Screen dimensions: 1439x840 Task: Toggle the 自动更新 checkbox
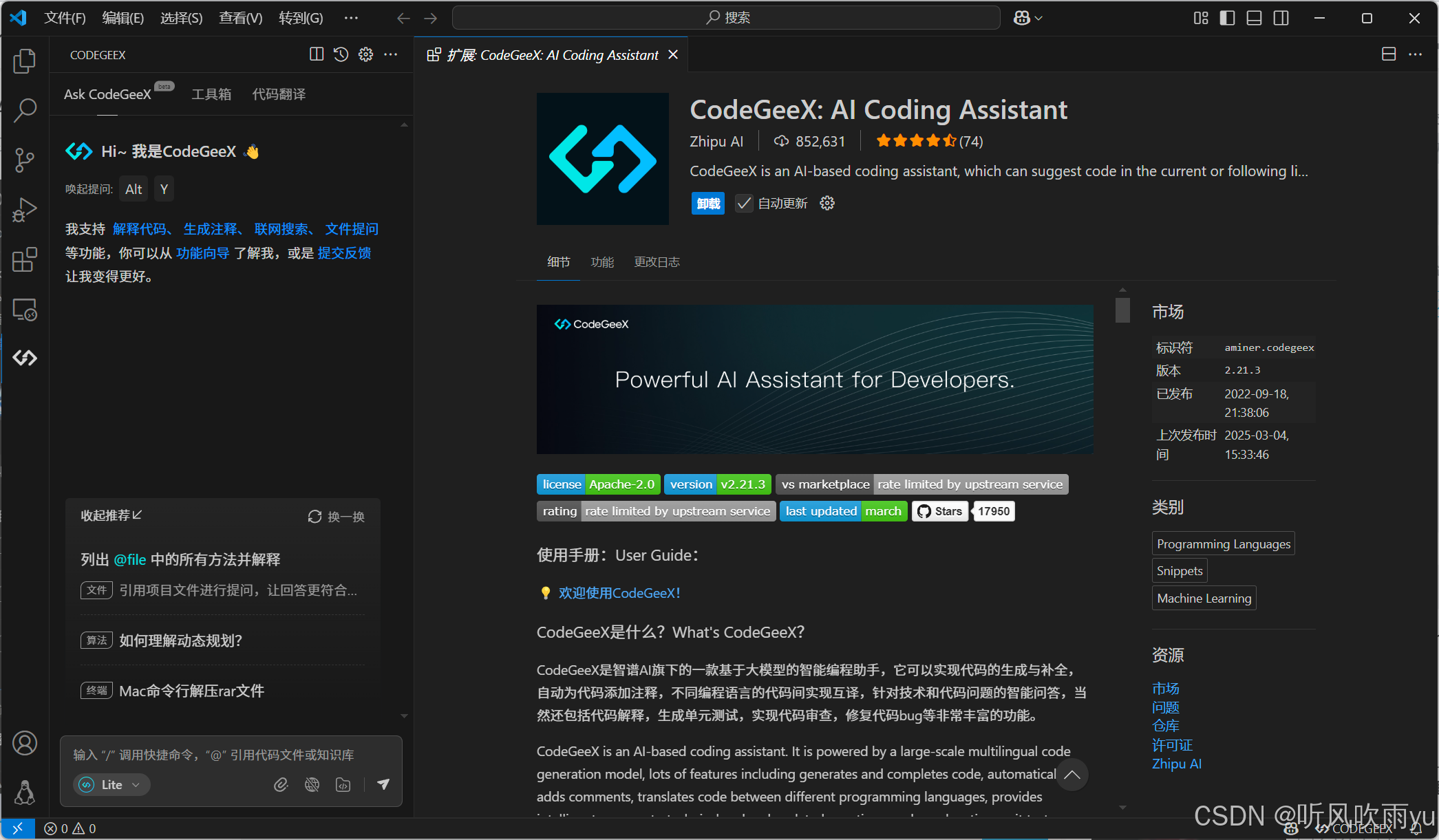pos(744,204)
